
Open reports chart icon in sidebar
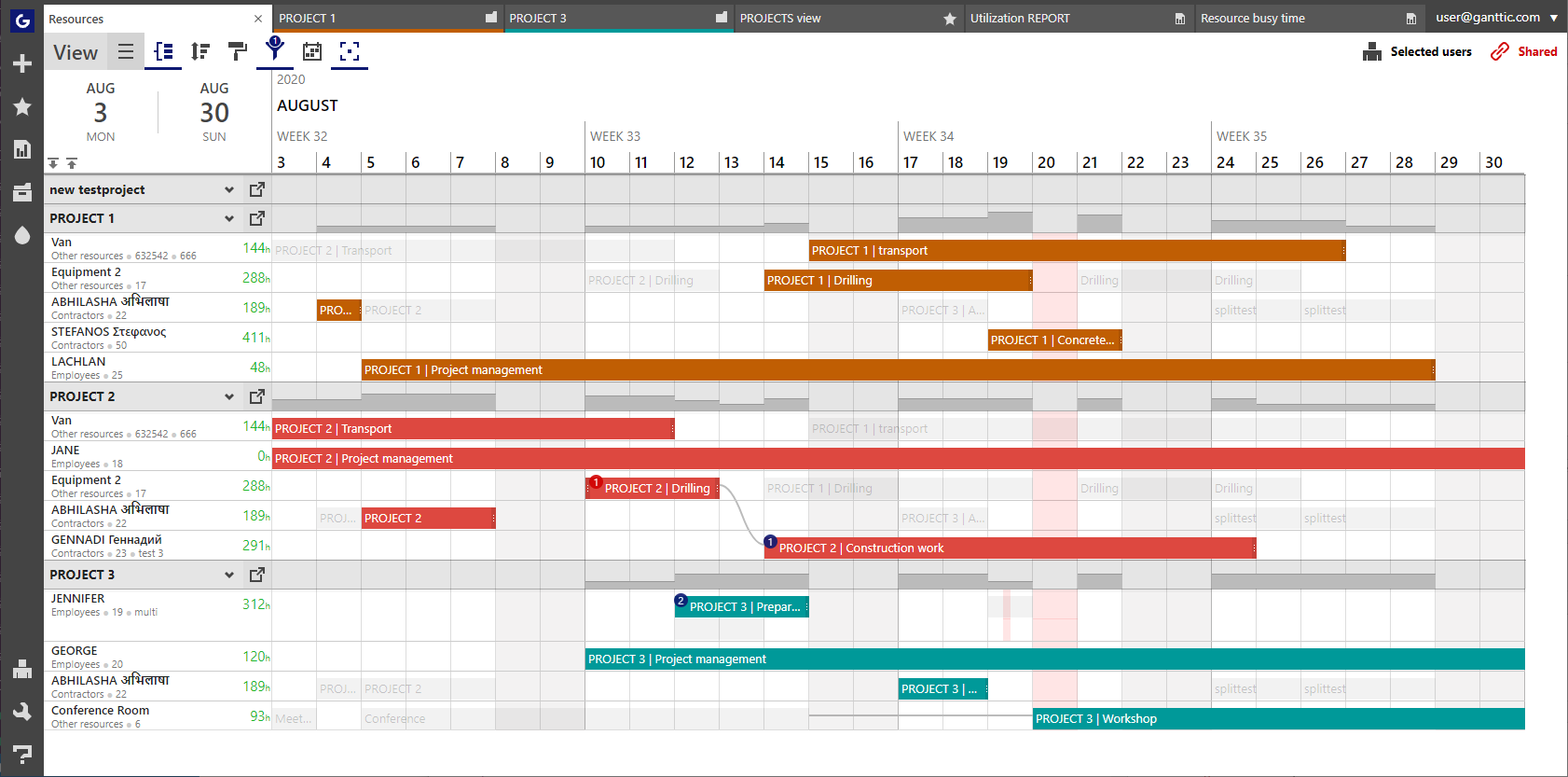pos(22,149)
